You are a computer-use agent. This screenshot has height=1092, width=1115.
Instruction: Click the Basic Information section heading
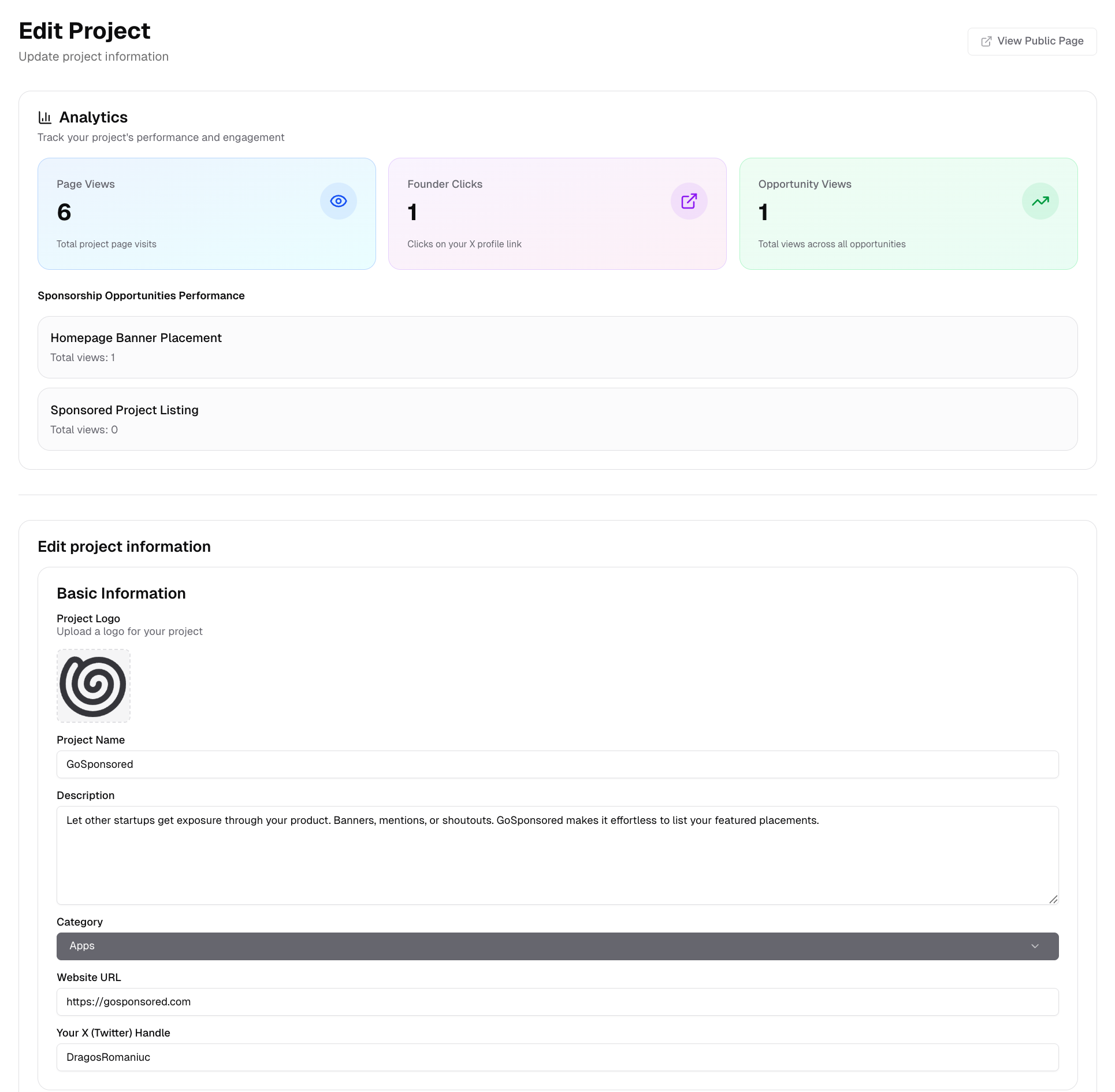121,593
